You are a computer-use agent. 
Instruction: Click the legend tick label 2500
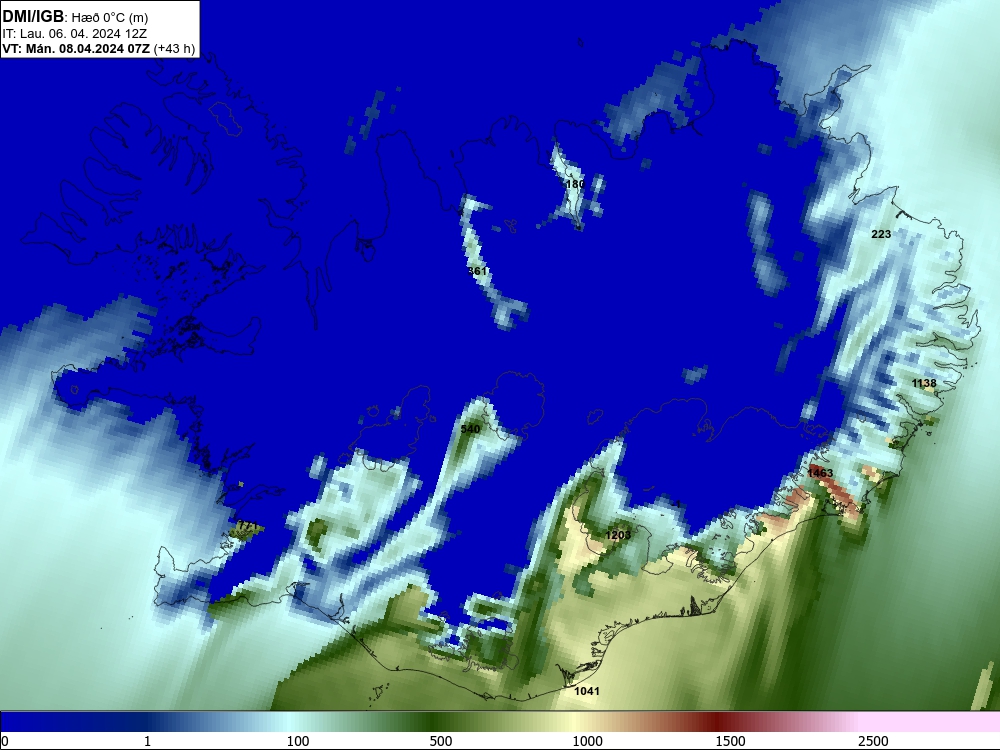click(x=873, y=741)
